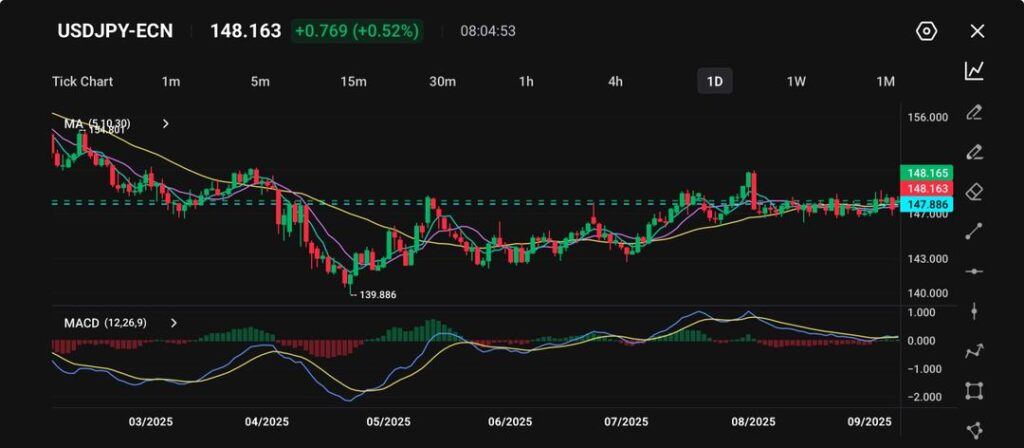Select the vertical line tool

(x=974, y=311)
